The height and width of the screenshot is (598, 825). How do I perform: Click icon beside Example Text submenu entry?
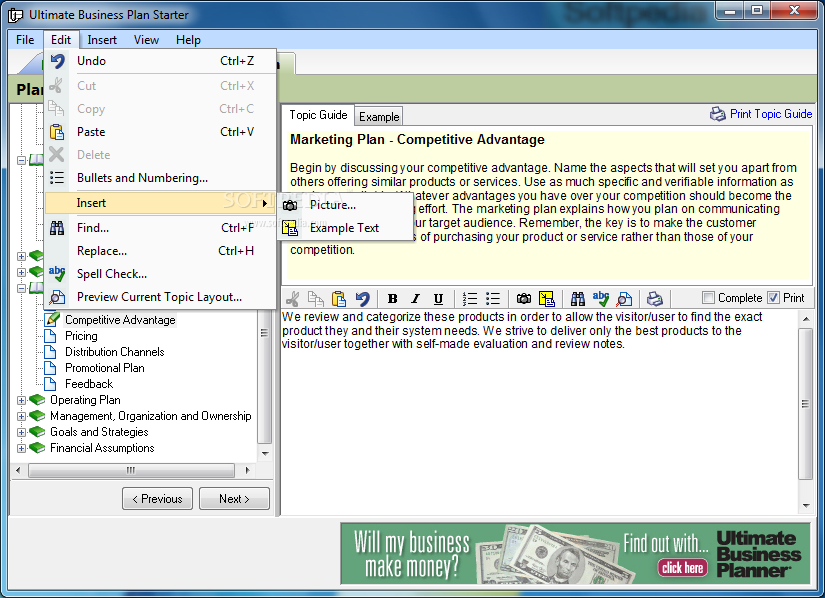(x=290, y=228)
